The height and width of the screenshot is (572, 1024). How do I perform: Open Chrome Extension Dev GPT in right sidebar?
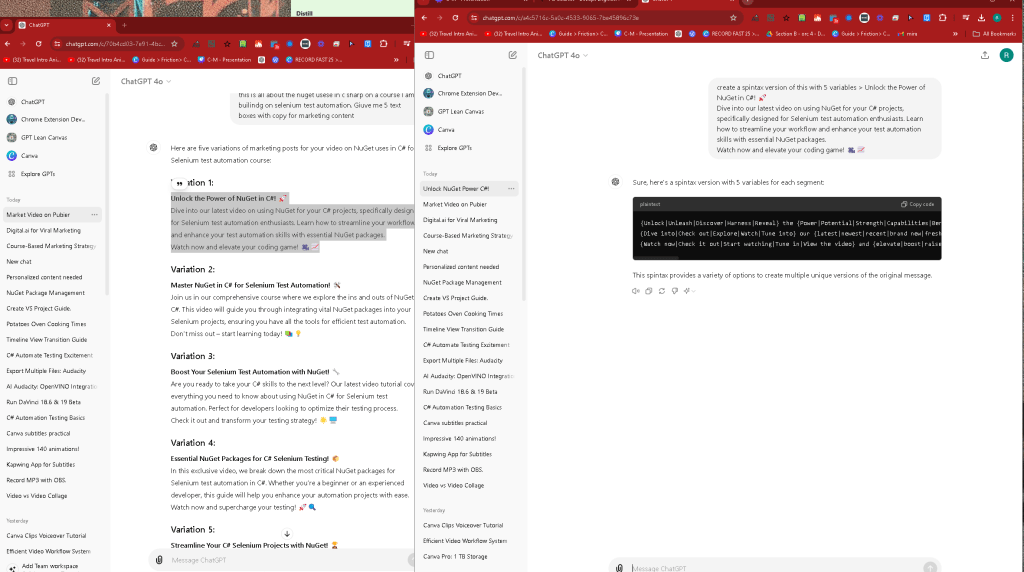[x=470, y=93]
